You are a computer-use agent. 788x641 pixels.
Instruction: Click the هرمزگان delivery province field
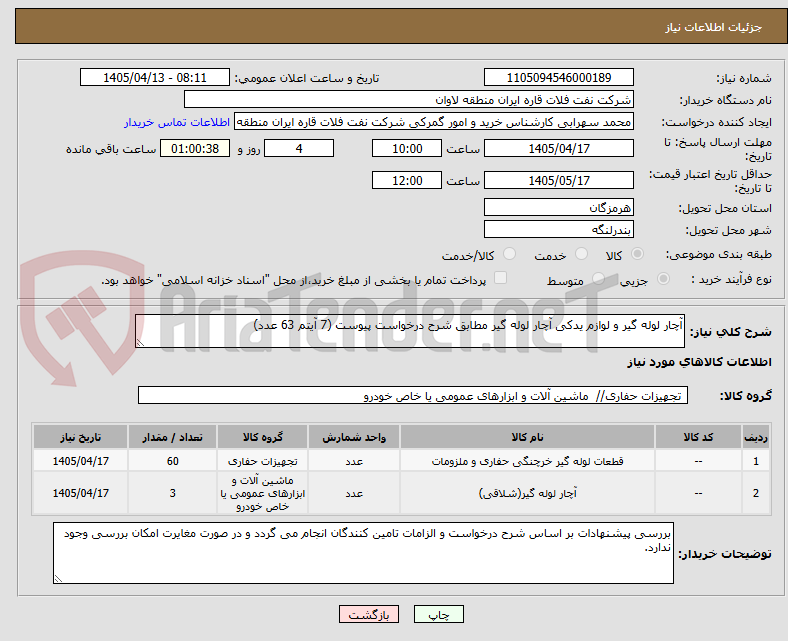pos(558,207)
